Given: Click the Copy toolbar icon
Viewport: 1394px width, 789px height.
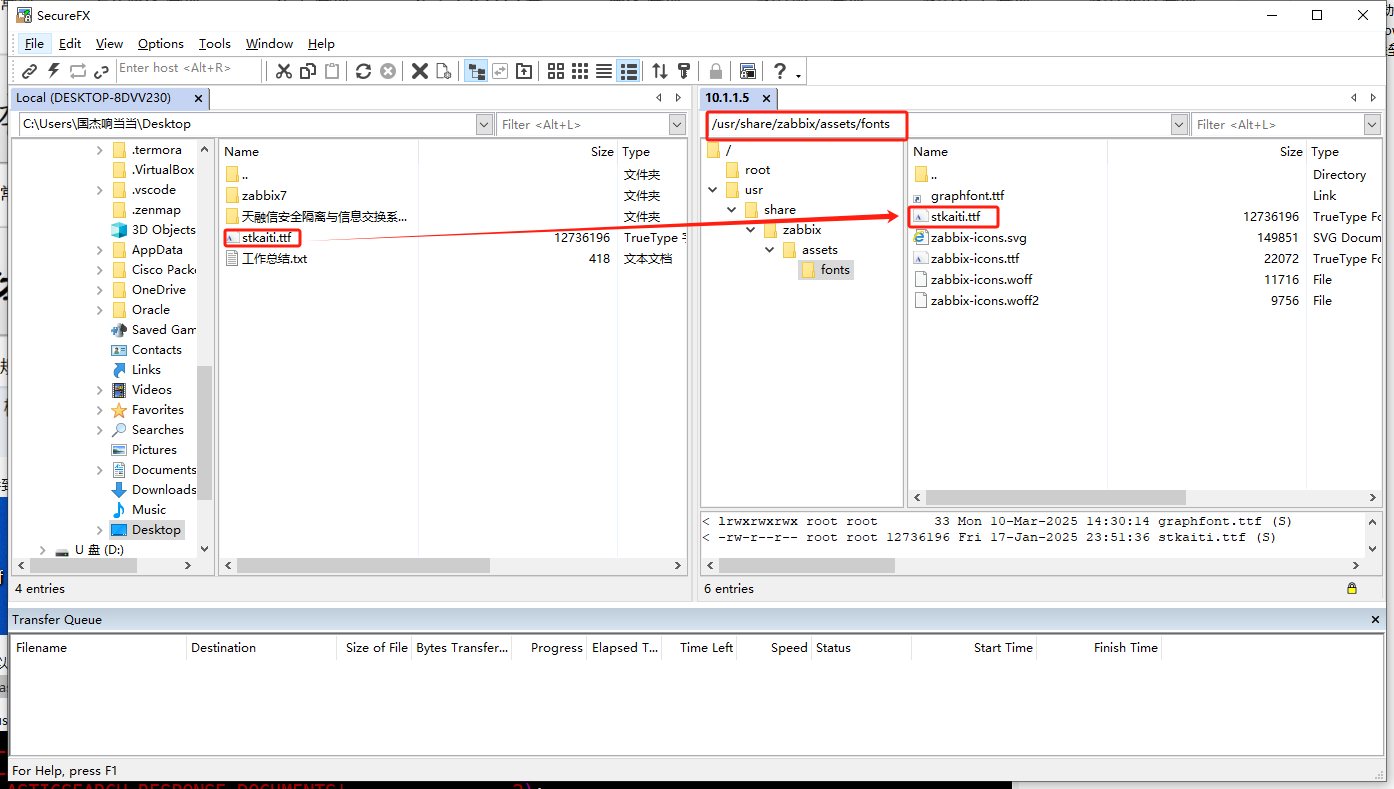Looking at the screenshot, I should 308,71.
